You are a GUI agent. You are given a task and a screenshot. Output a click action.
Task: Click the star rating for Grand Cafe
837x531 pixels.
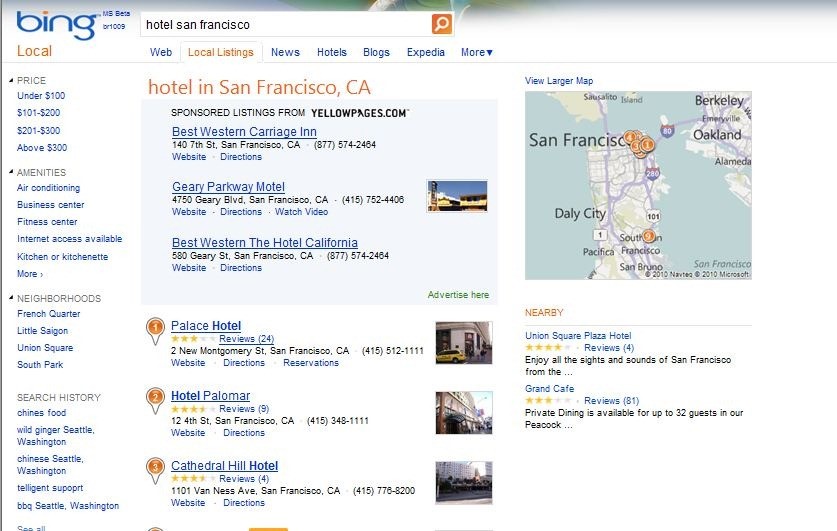(x=548, y=400)
